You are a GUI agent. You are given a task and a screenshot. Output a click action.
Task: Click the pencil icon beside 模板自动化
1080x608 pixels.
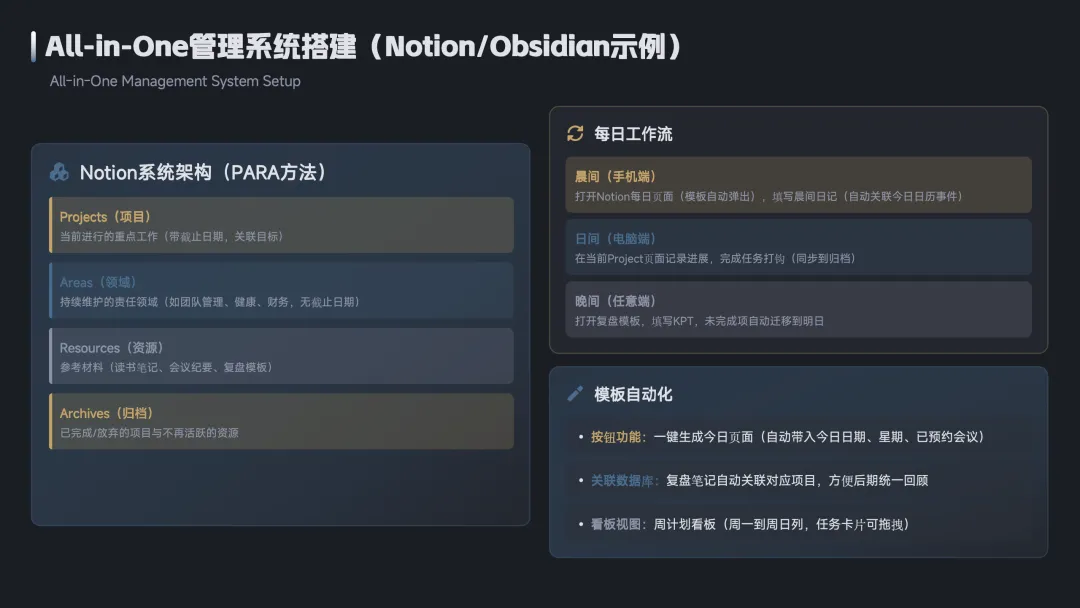click(575, 394)
